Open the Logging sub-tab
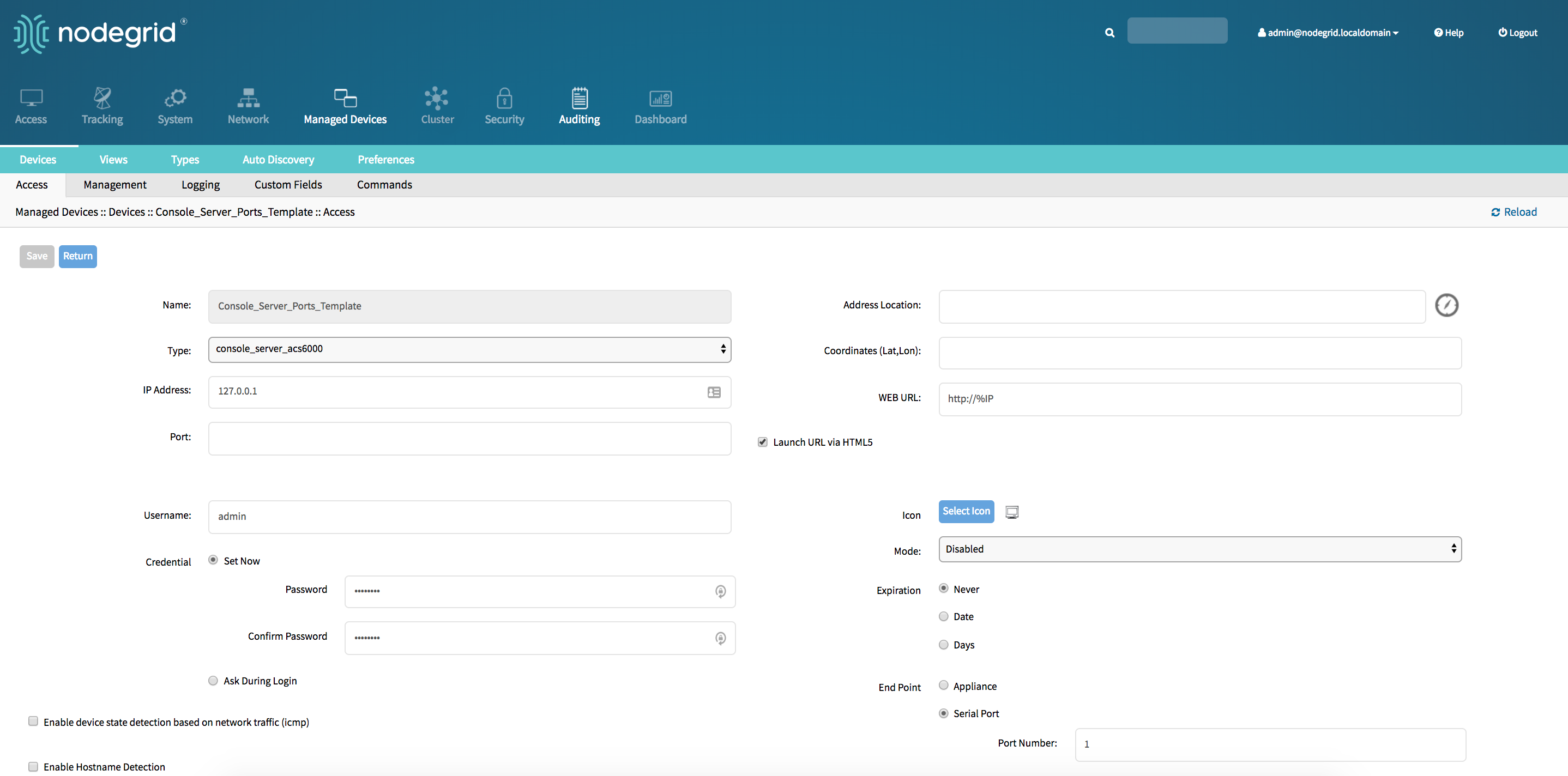The image size is (1568, 776). (x=200, y=185)
